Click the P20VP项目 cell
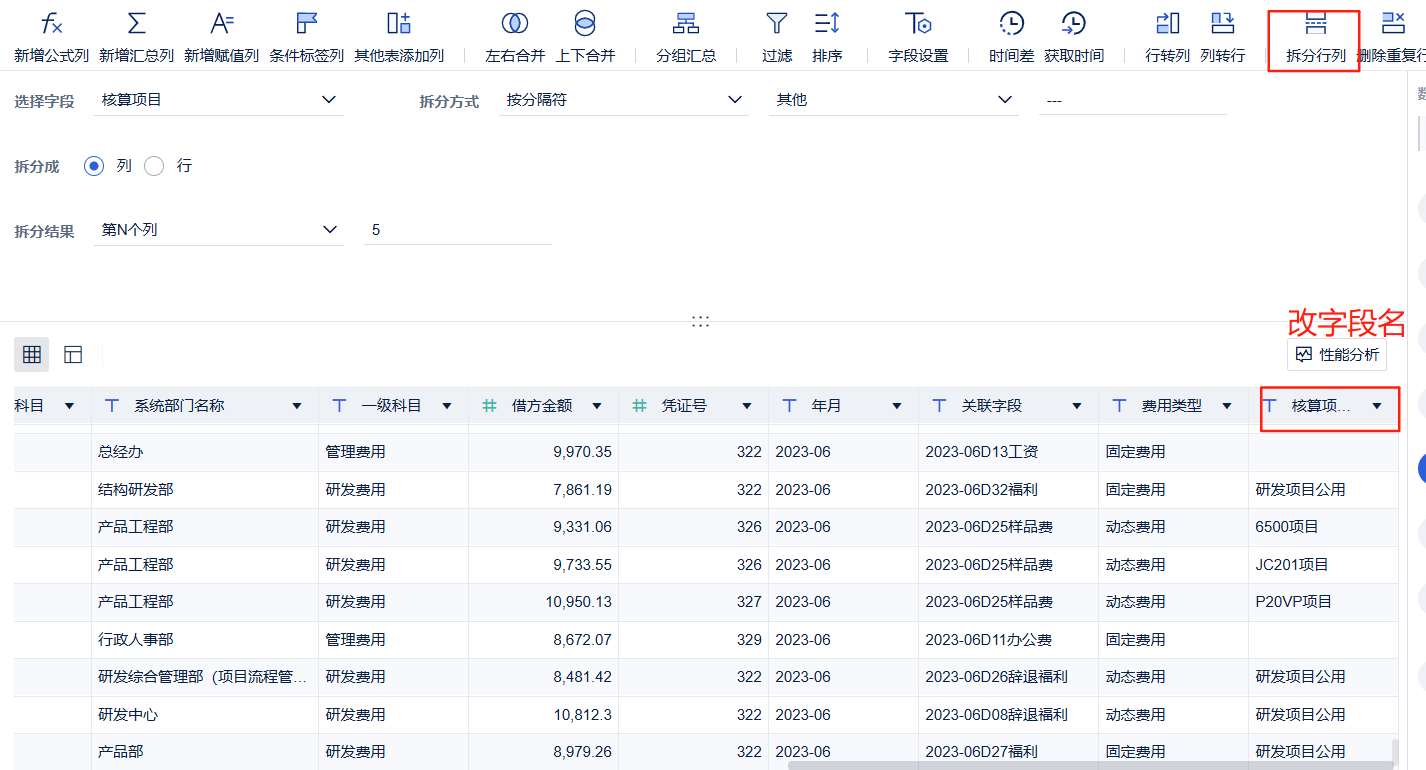Viewport: 1426px width, 770px height. 1324,602
